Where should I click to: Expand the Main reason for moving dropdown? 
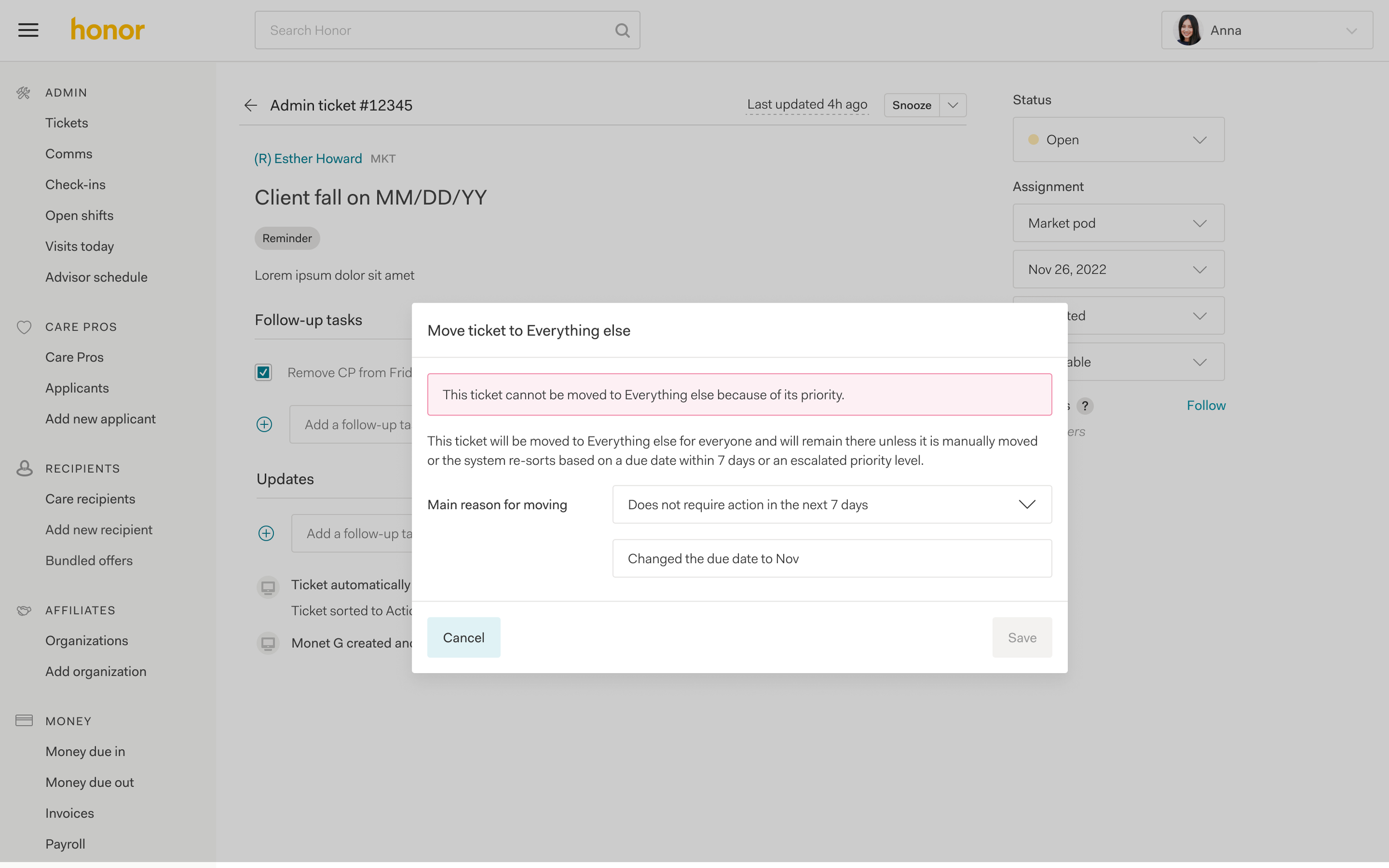point(831,505)
